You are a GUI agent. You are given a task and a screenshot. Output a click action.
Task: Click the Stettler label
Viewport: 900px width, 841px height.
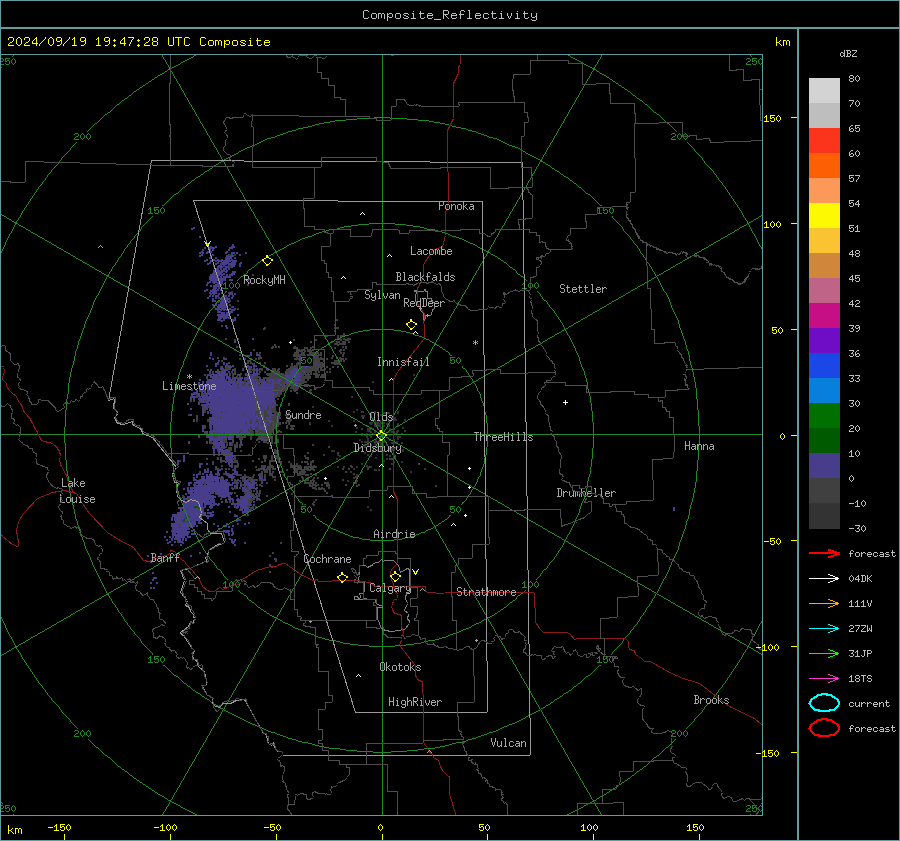coord(583,289)
